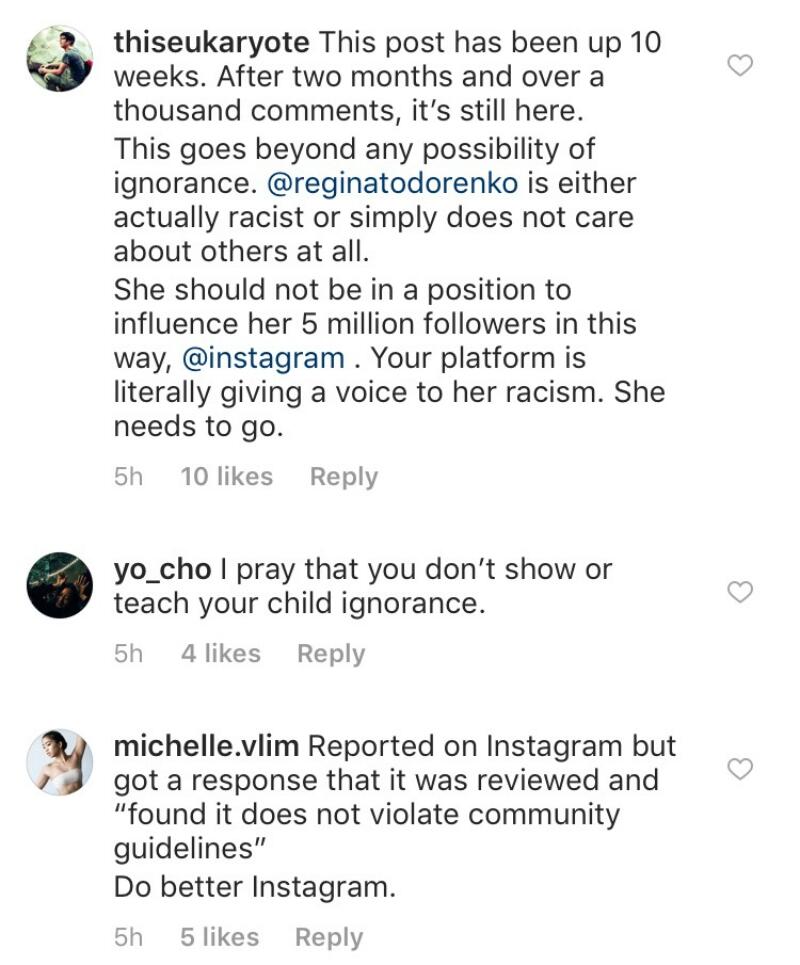Viewport: 800px width, 965px height.
Task: Open thiseukaryote's profile picture
Action: click(60, 59)
